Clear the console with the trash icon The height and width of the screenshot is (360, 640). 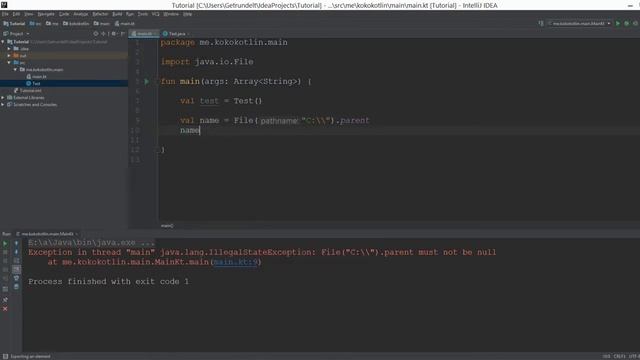tap(16, 287)
